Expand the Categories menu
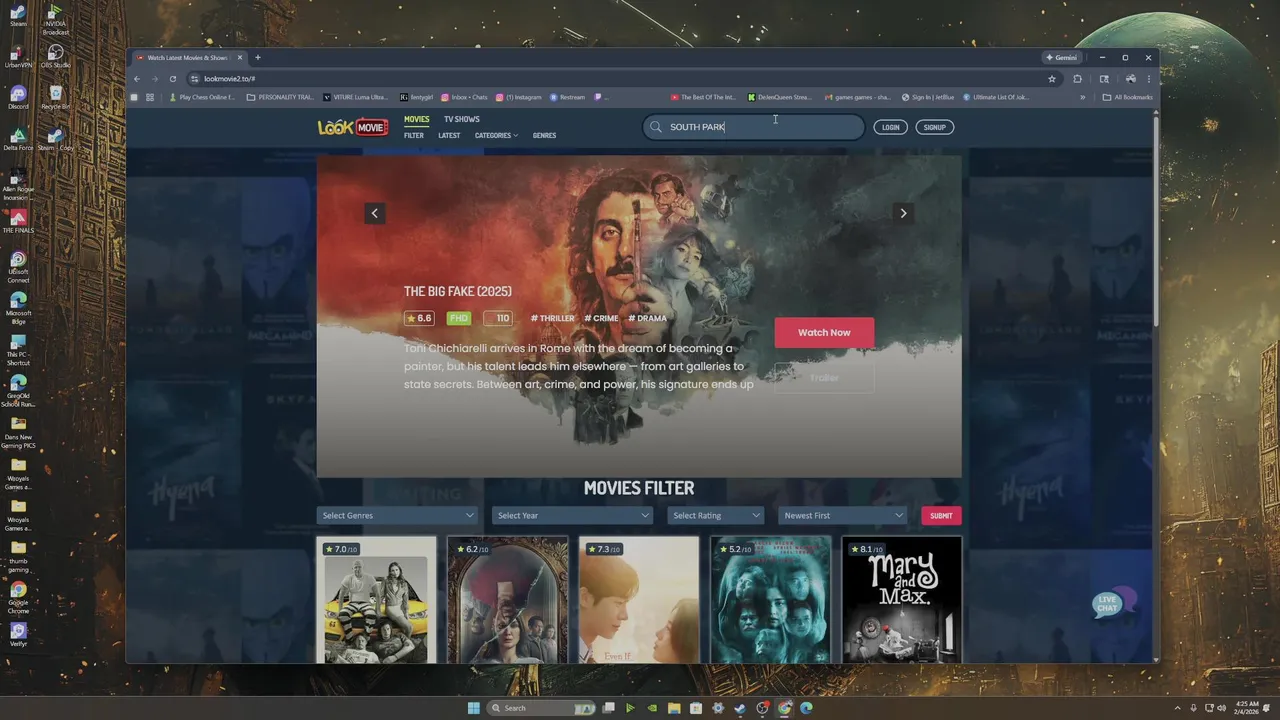1280x720 pixels. tap(496, 136)
